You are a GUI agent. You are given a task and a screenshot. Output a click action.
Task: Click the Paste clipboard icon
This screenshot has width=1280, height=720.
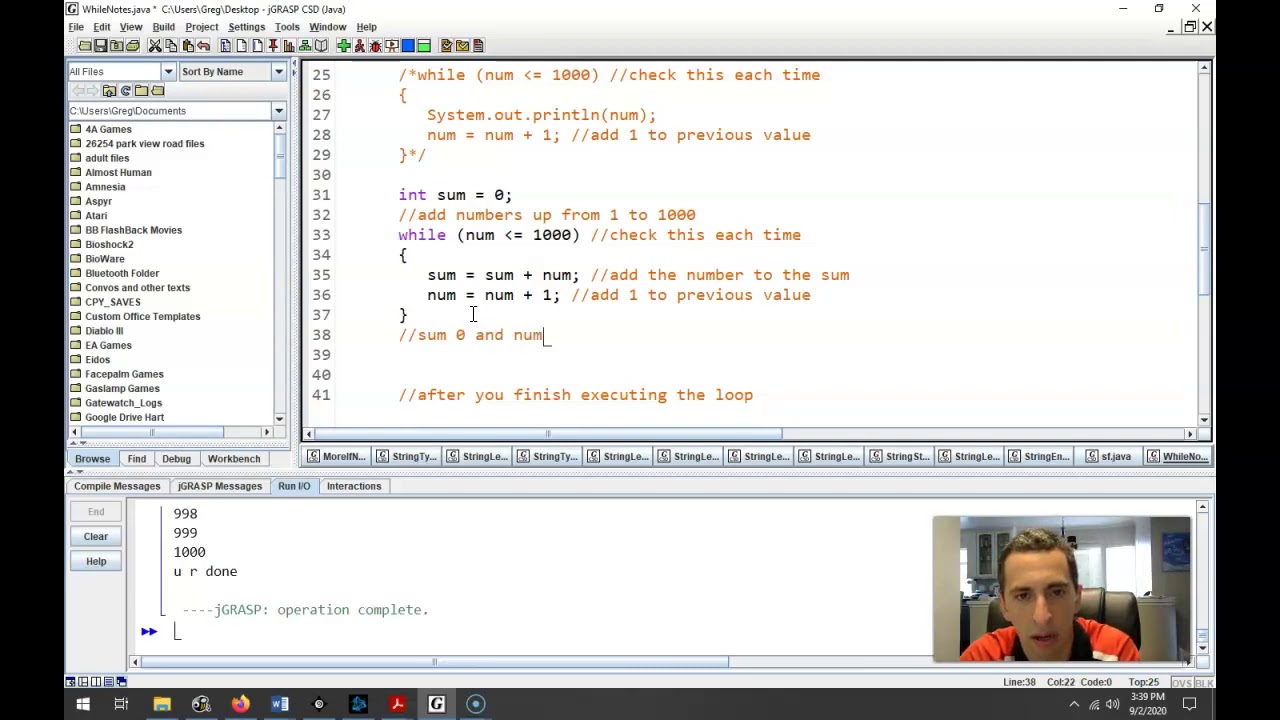[188, 45]
